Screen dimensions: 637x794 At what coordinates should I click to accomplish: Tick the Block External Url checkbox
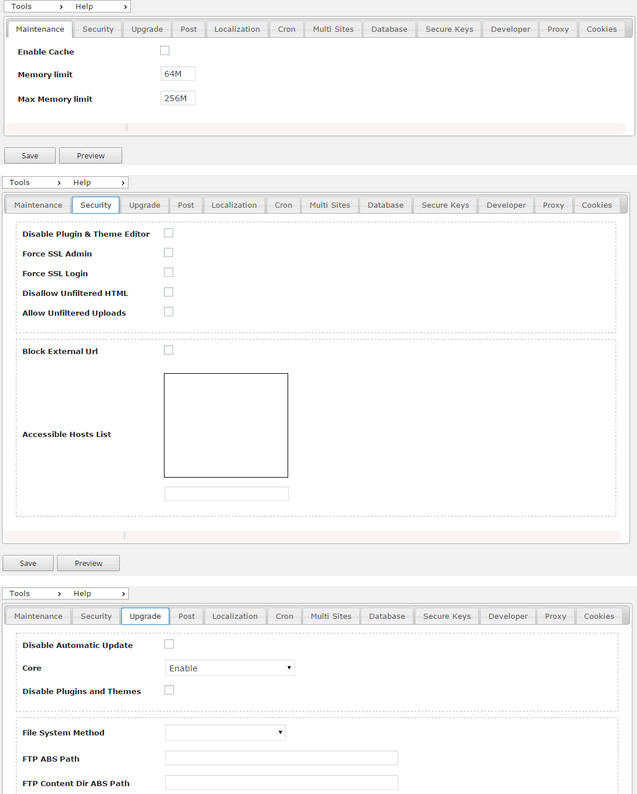pos(169,350)
